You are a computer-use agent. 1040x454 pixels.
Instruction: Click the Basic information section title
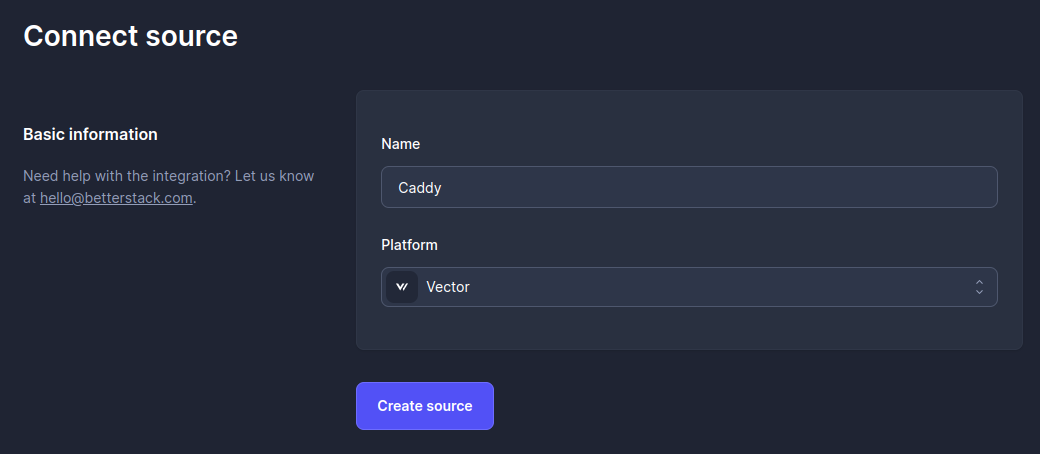[x=90, y=134]
